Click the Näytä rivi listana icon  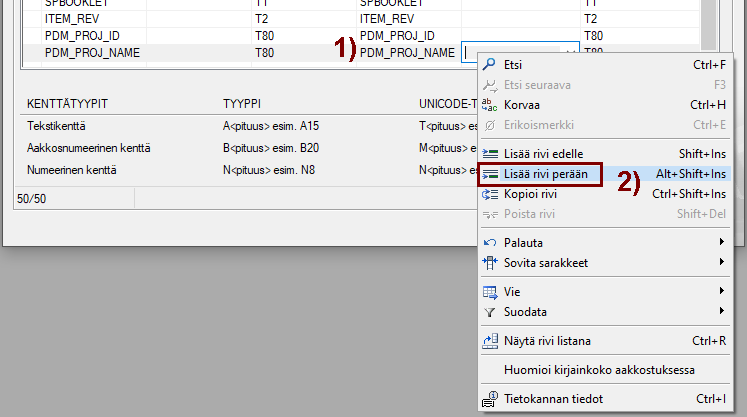point(490,341)
